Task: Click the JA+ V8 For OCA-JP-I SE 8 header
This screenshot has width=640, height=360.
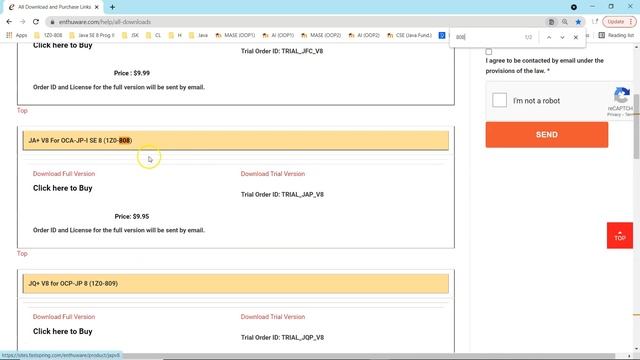Action: pyautogui.click(x=236, y=140)
